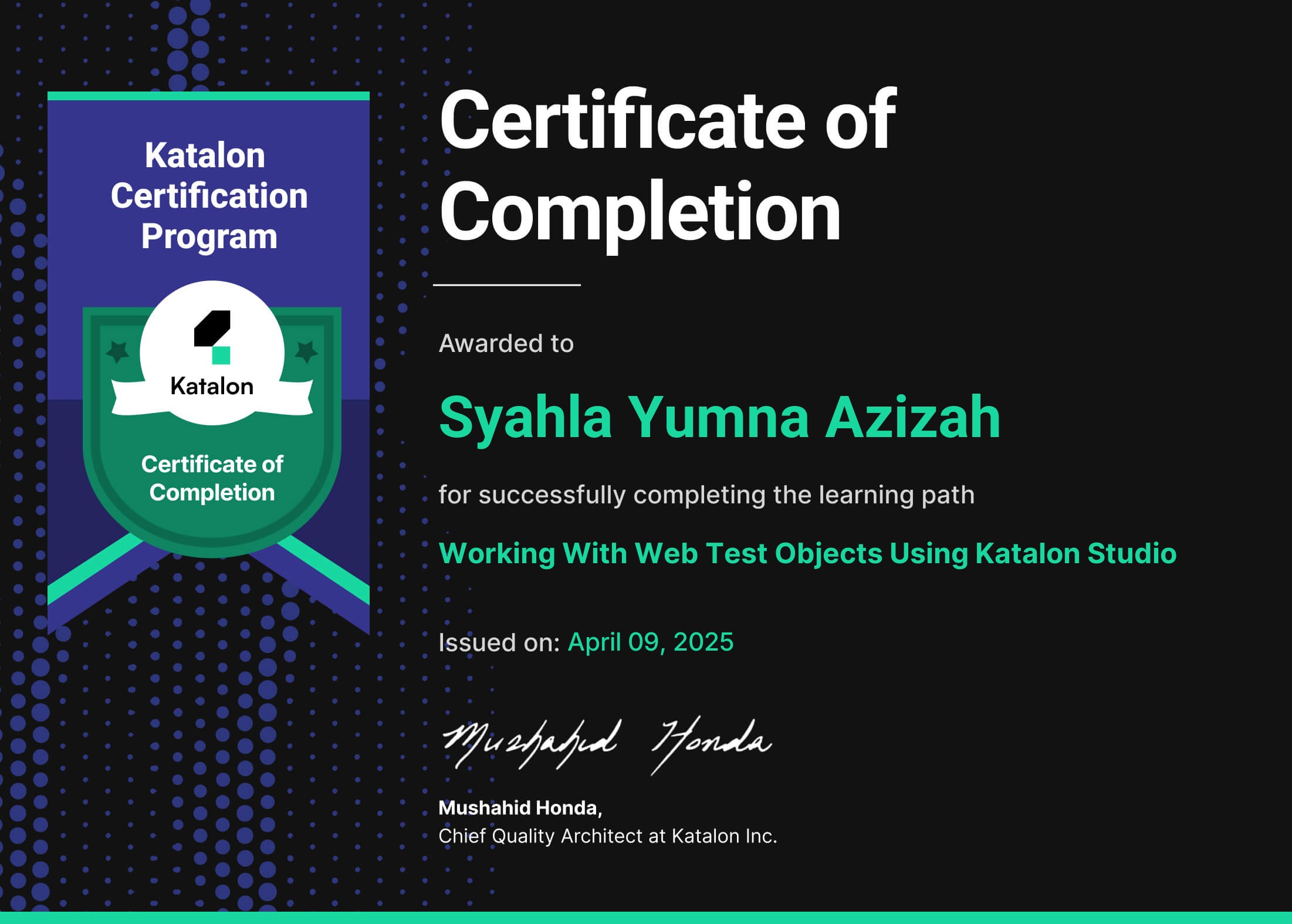Click the Mushahid Honda printed name

click(x=520, y=808)
